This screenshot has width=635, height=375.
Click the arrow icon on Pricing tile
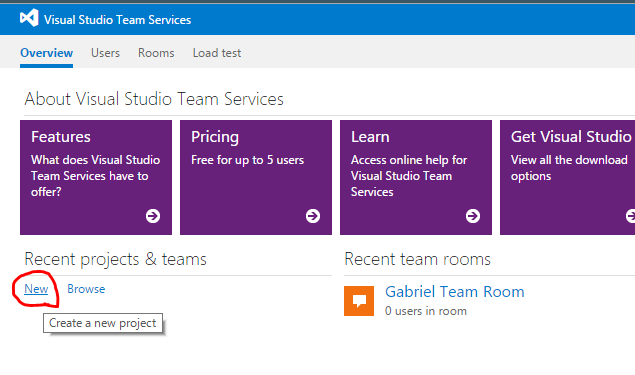(313, 216)
